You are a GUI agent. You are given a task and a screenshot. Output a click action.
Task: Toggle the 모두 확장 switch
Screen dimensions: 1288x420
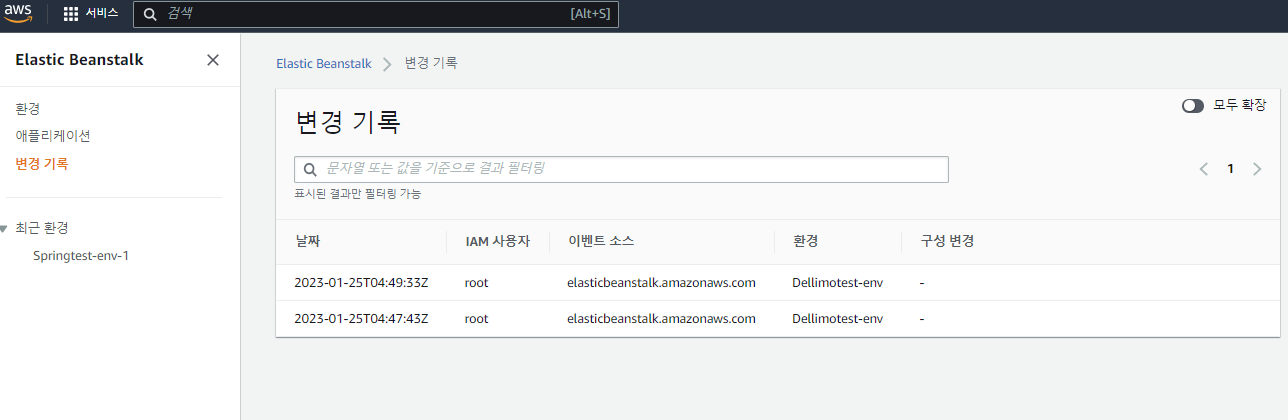click(1192, 105)
